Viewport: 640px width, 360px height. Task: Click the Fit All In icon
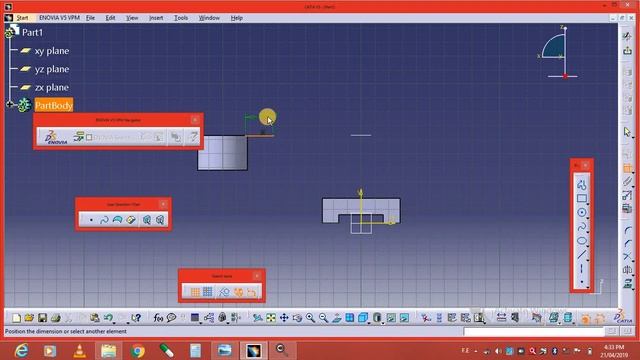pos(271,318)
